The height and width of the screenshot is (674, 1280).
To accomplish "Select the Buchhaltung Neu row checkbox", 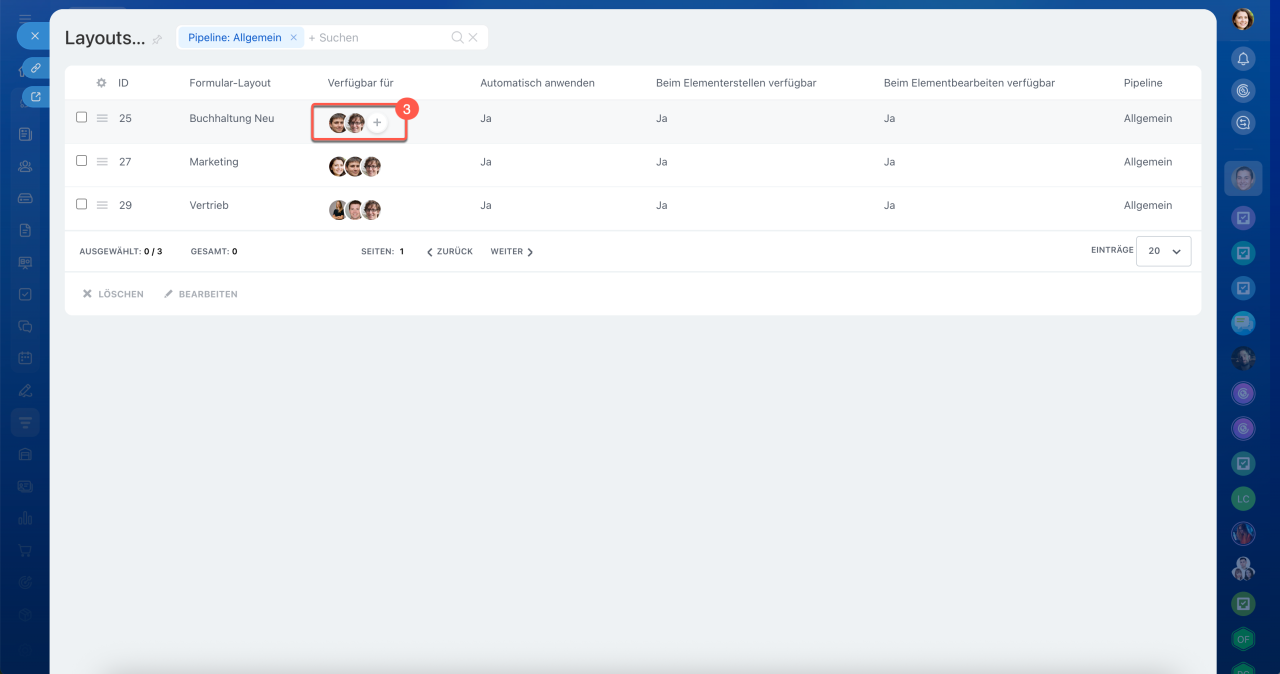I will coord(82,118).
